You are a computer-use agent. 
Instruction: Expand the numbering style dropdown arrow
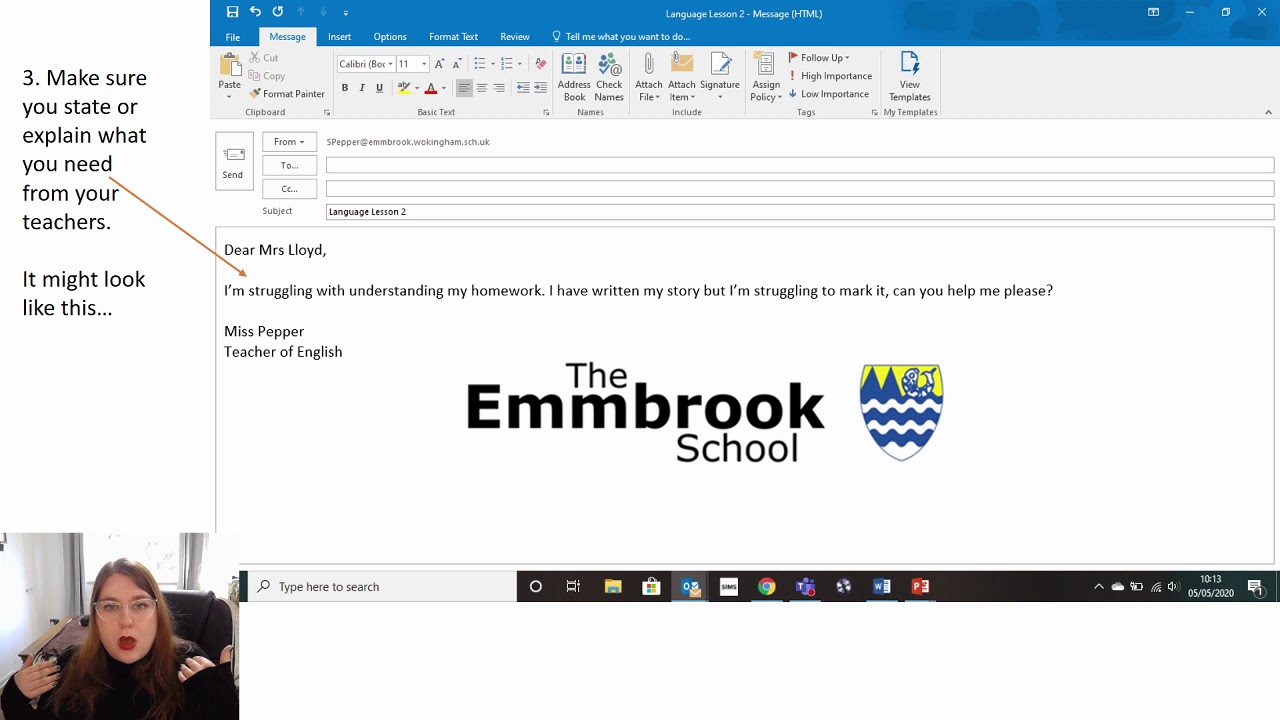pyautogui.click(x=519, y=64)
